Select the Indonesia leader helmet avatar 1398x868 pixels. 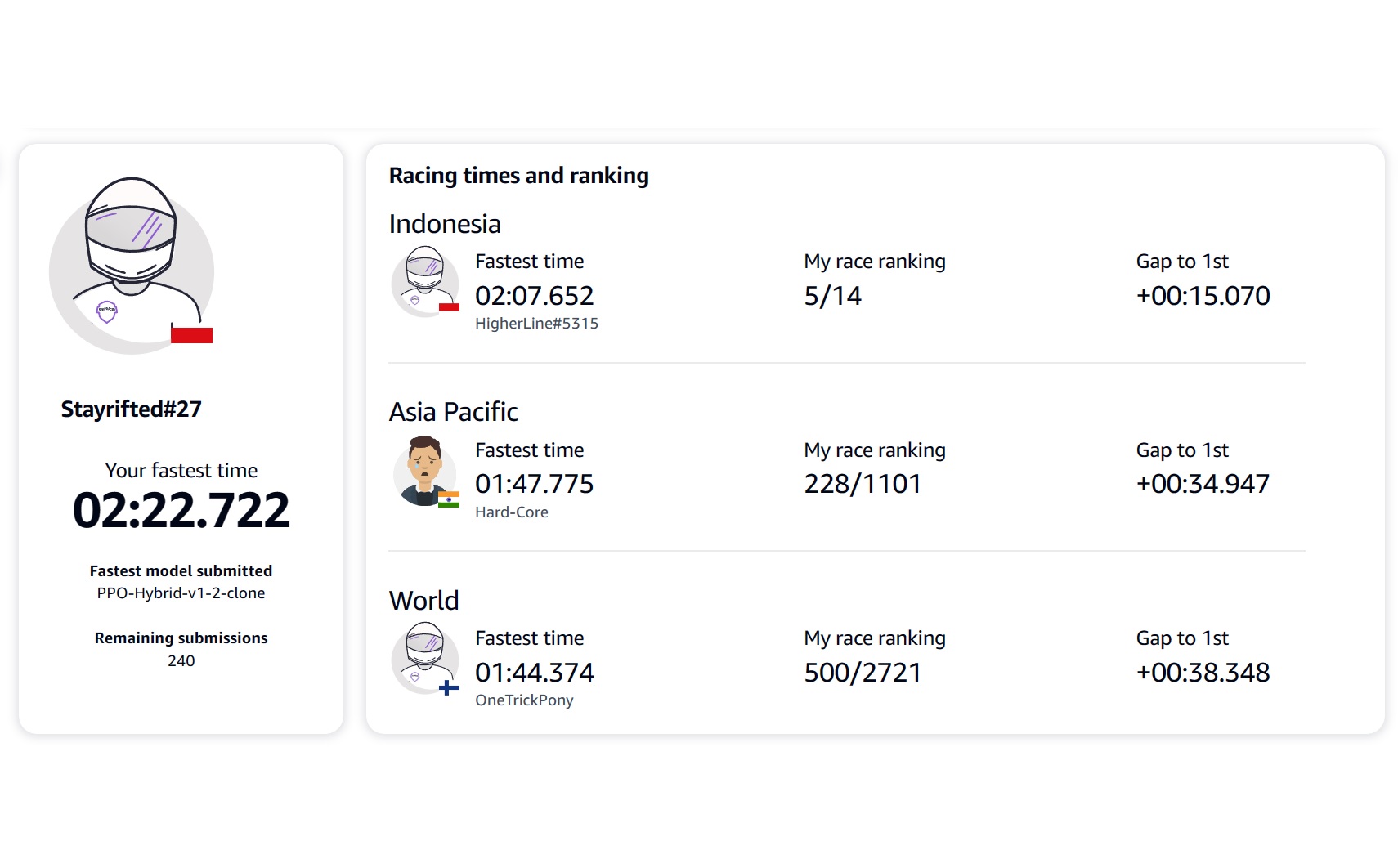[424, 280]
